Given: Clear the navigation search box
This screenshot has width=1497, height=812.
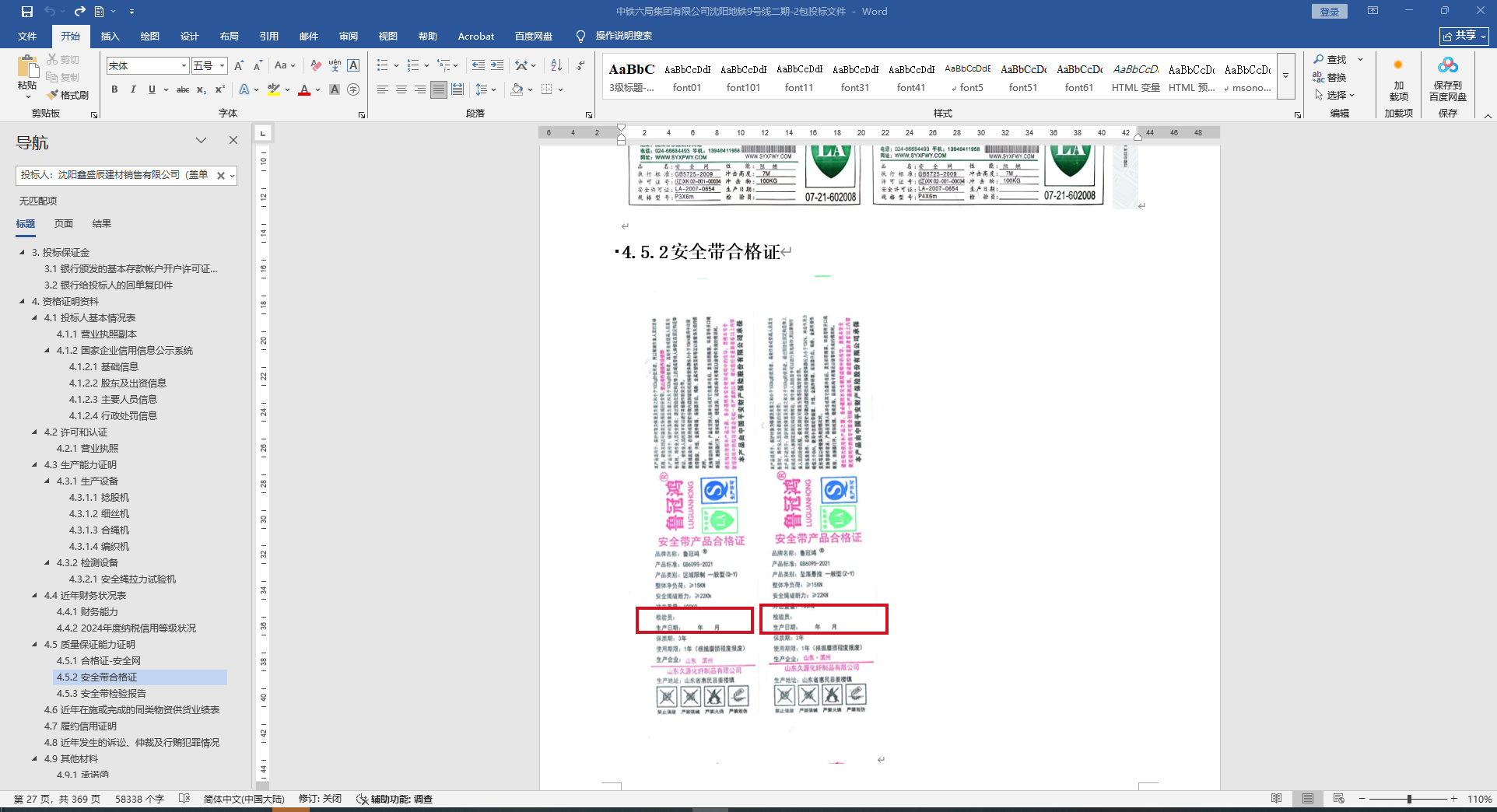Looking at the screenshot, I should click(221, 176).
